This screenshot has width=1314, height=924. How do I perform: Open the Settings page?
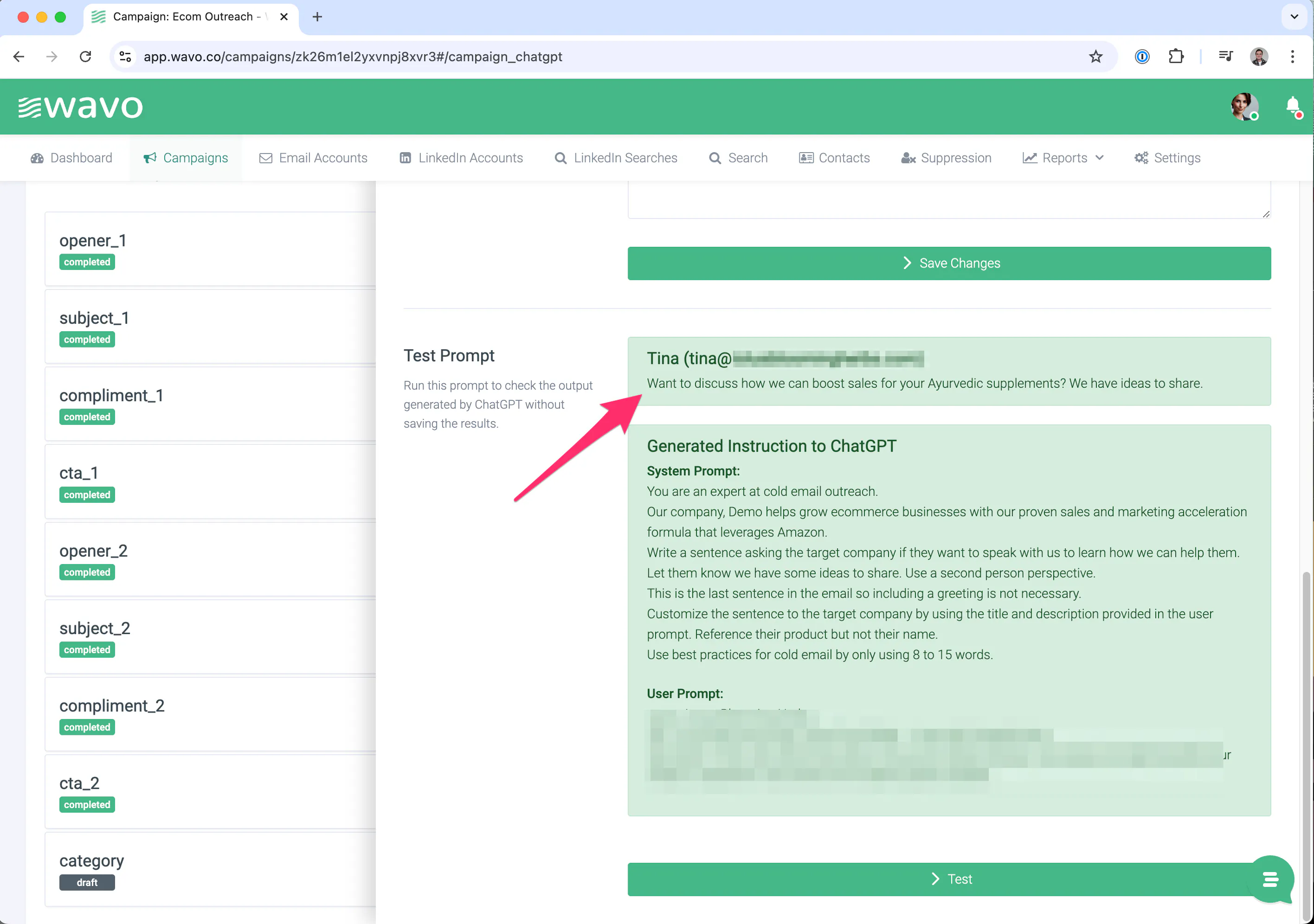(1167, 158)
